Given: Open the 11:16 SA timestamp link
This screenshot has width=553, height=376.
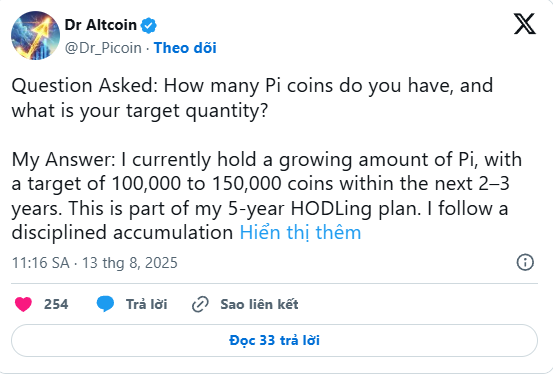Looking at the screenshot, I should [x=41, y=263].
